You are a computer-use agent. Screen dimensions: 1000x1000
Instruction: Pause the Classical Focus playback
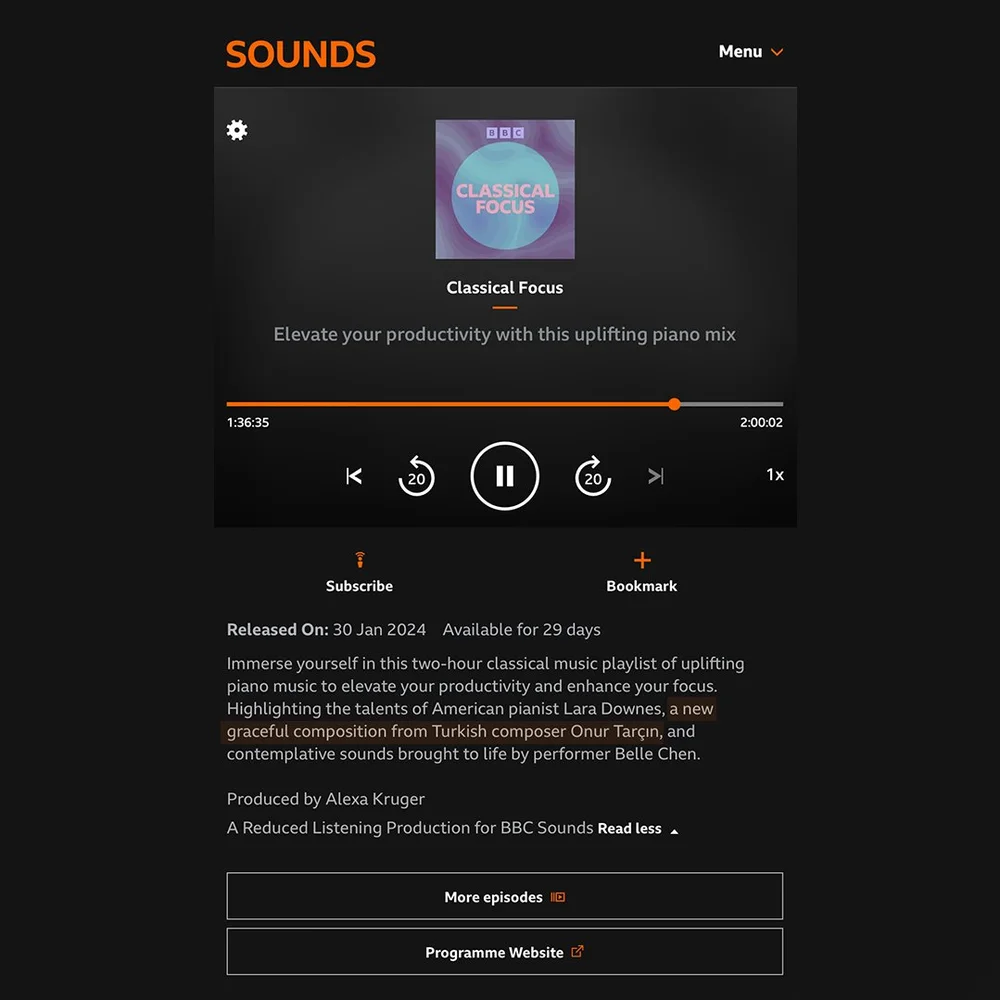tap(504, 476)
